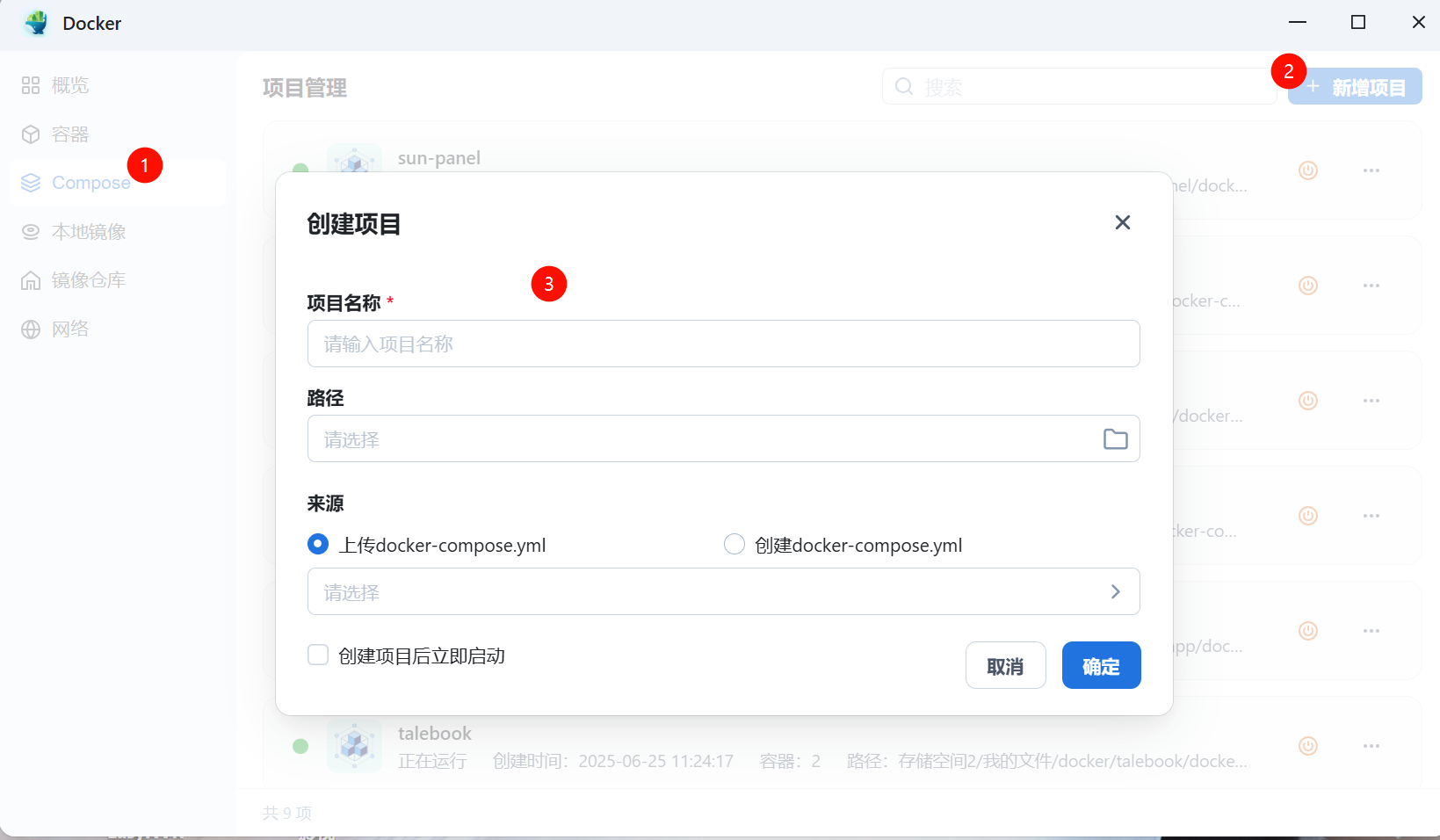The width and height of the screenshot is (1440, 840).
Task: Open the 容器 containers section
Action: click(x=118, y=134)
